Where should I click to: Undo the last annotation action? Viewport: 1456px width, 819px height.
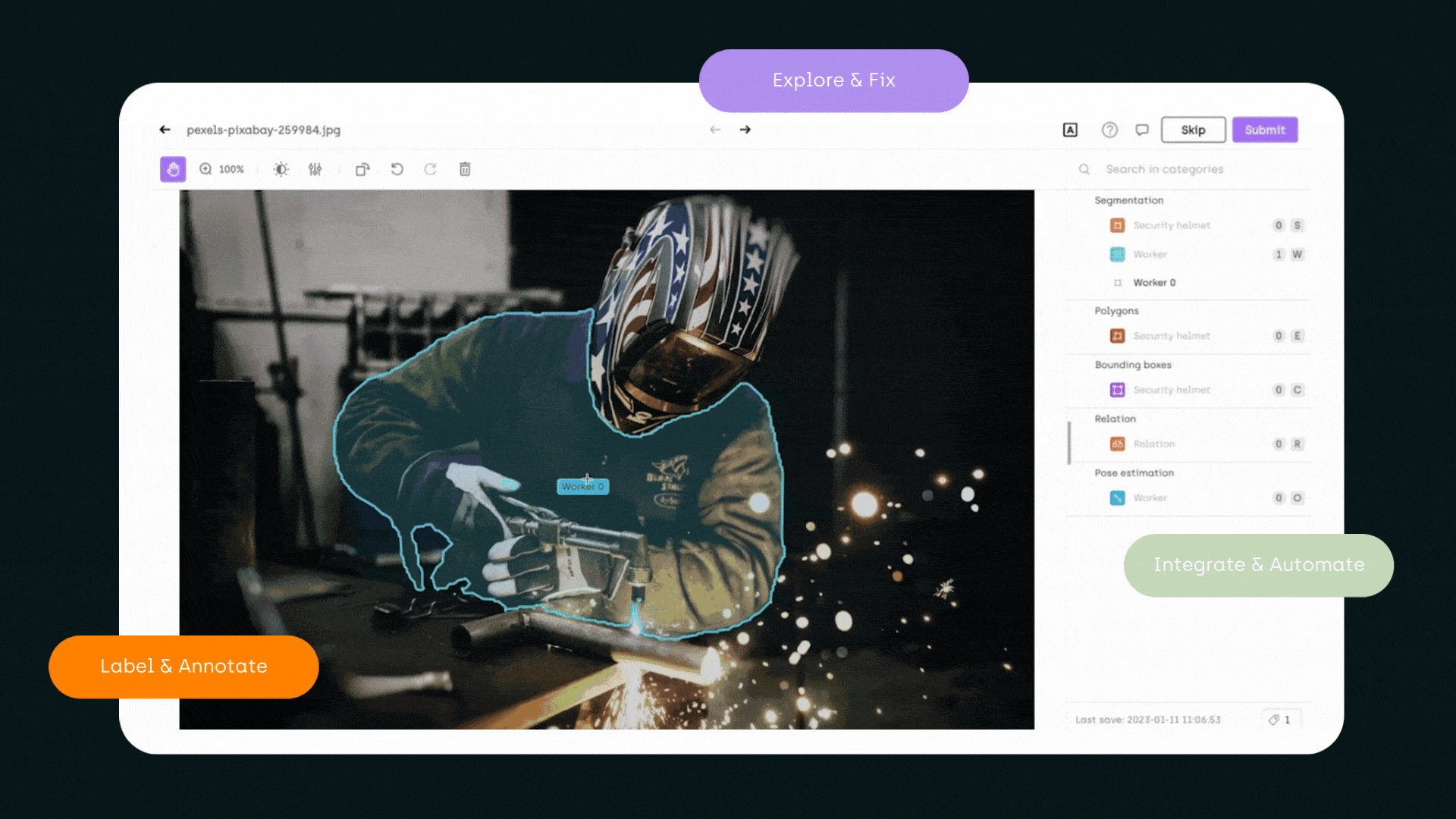pyautogui.click(x=397, y=169)
